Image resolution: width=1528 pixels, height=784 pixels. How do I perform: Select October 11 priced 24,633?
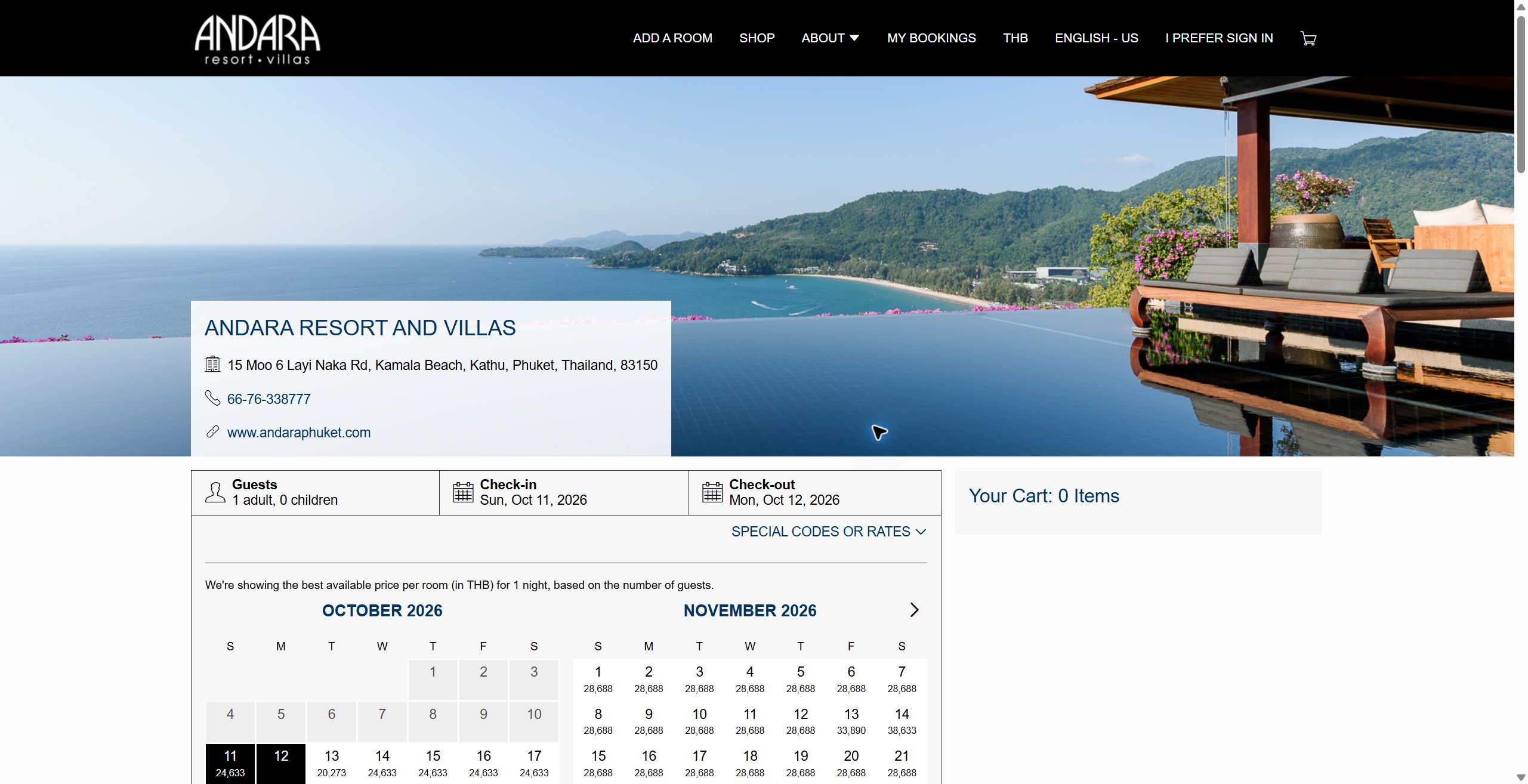230,764
